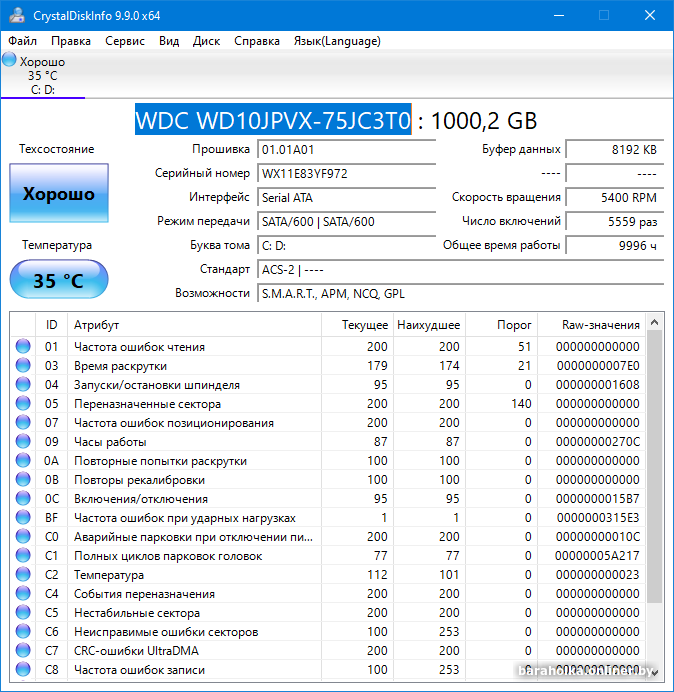This screenshot has height=692, width=674.
Task: Select attribute name Нестабильные сектора
Action: tap(137, 613)
